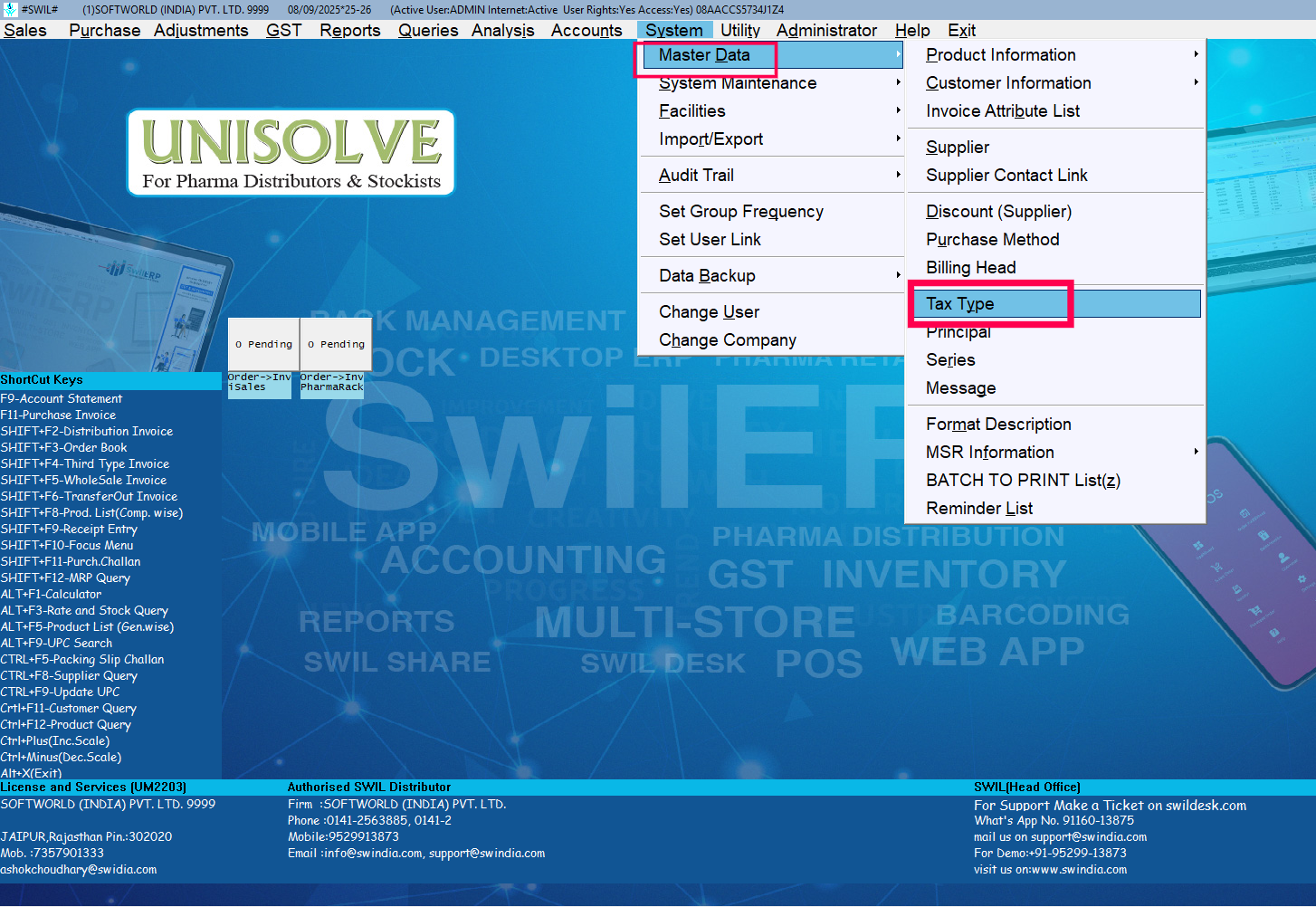Select Master Data in System menu
Image resolution: width=1316 pixels, height=907 pixels.
[x=772, y=55]
